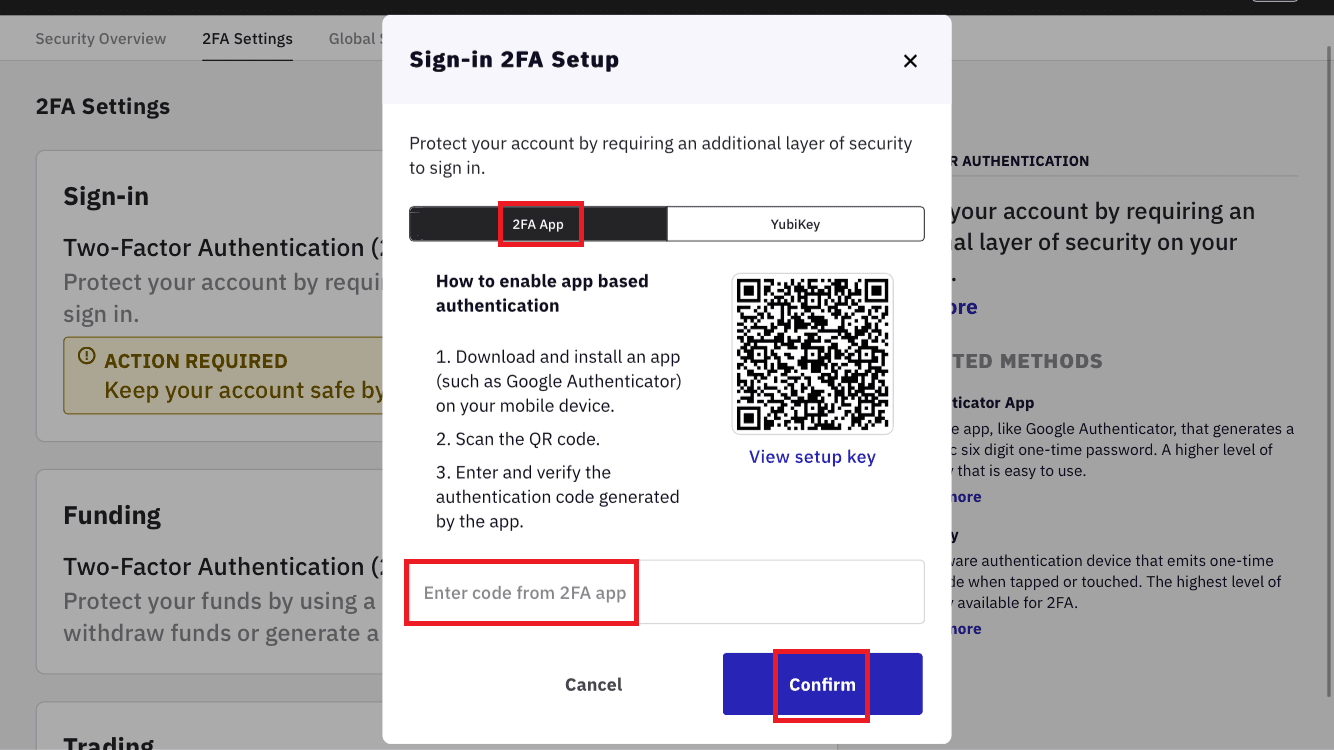Focus the 2FA app code field

click(665, 592)
